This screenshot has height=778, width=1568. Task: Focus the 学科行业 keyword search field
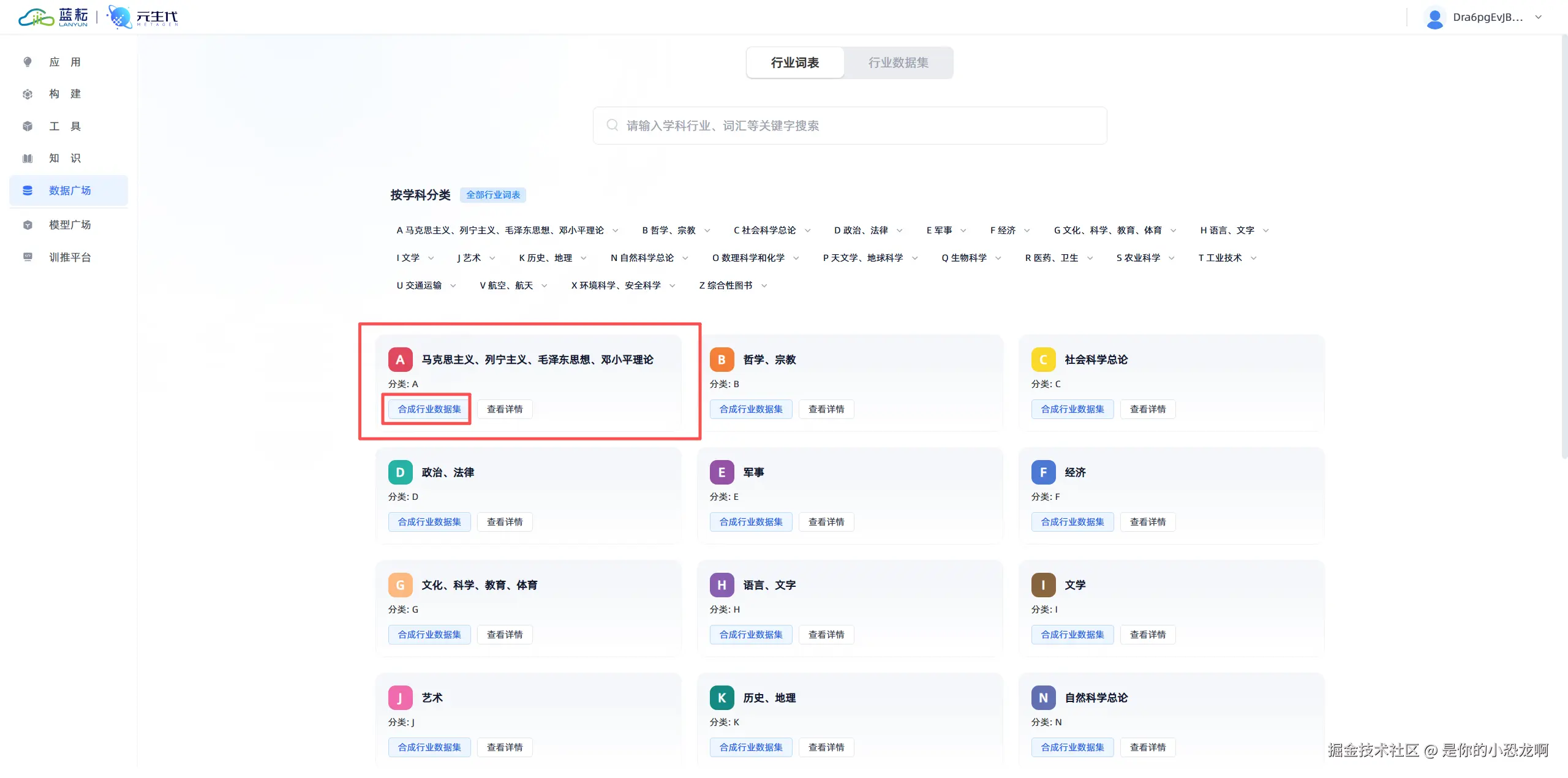pos(858,126)
